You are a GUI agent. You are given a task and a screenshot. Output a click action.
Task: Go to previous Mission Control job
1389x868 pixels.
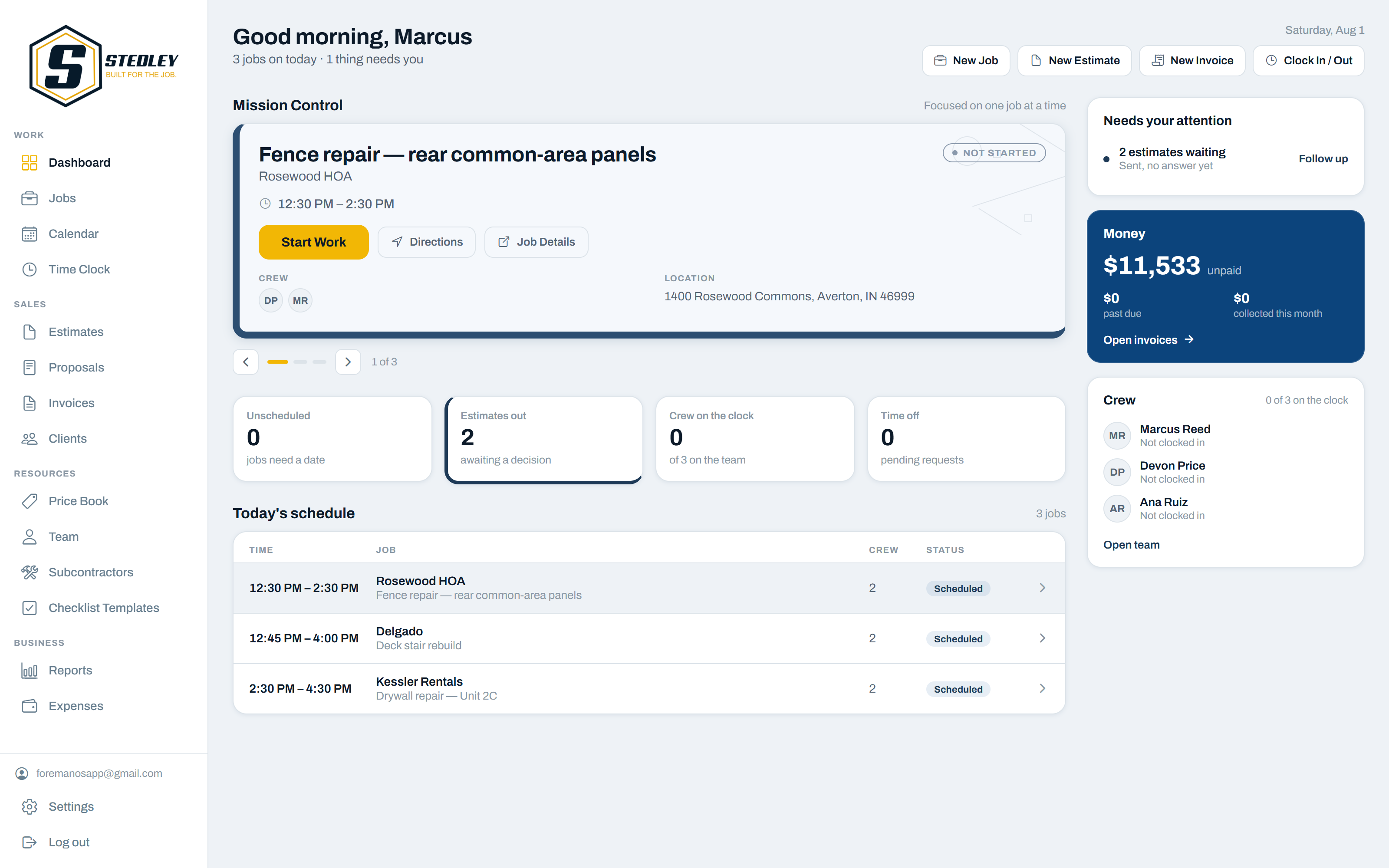[x=246, y=362]
